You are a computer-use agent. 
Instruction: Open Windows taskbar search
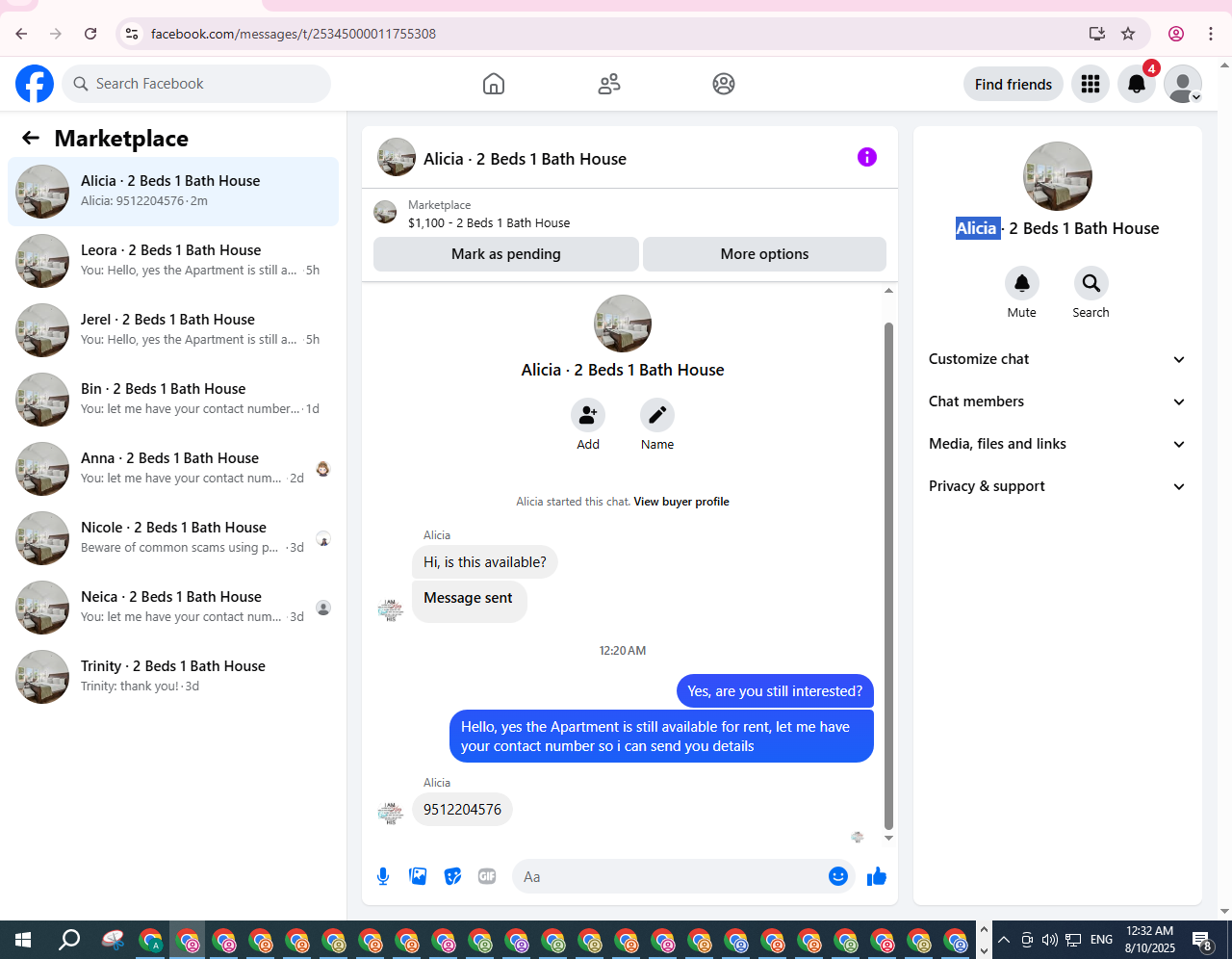pyautogui.click(x=69, y=940)
